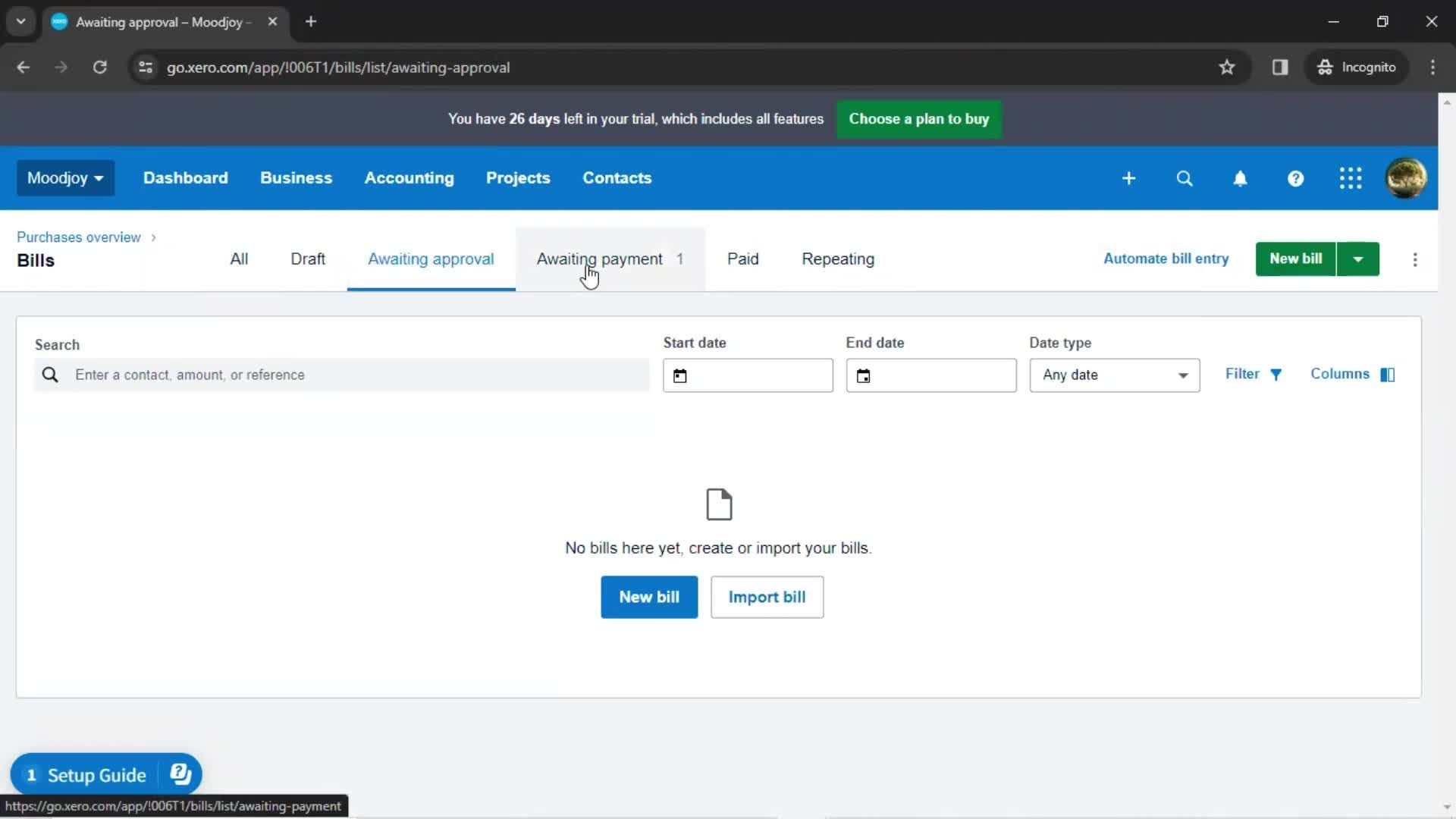The image size is (1456, 819).
Task: Reload the page in browser
Action: tap(99, 67)
